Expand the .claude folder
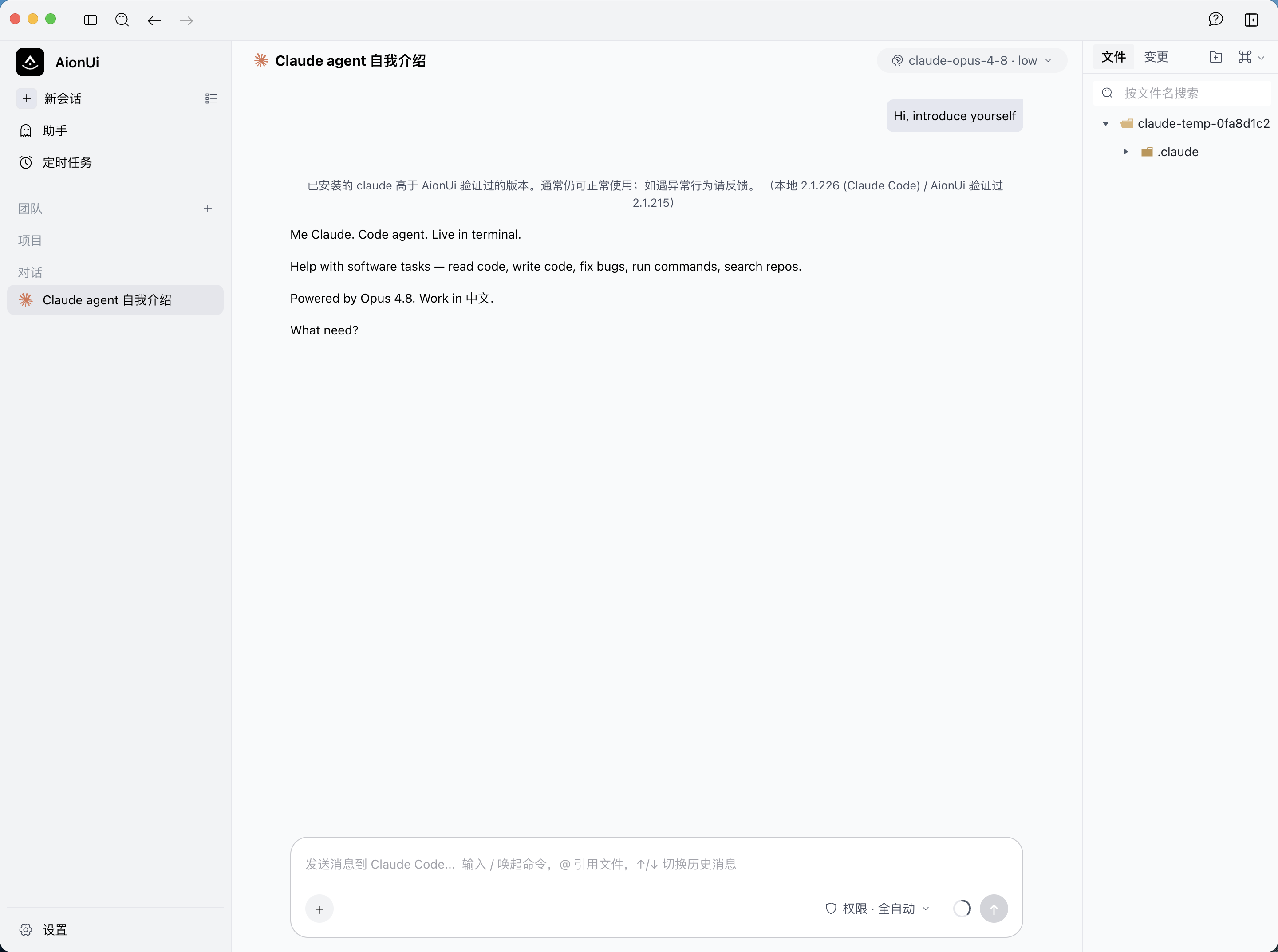Viewport: 1278px width, 952px height. tap(1125, 152)
